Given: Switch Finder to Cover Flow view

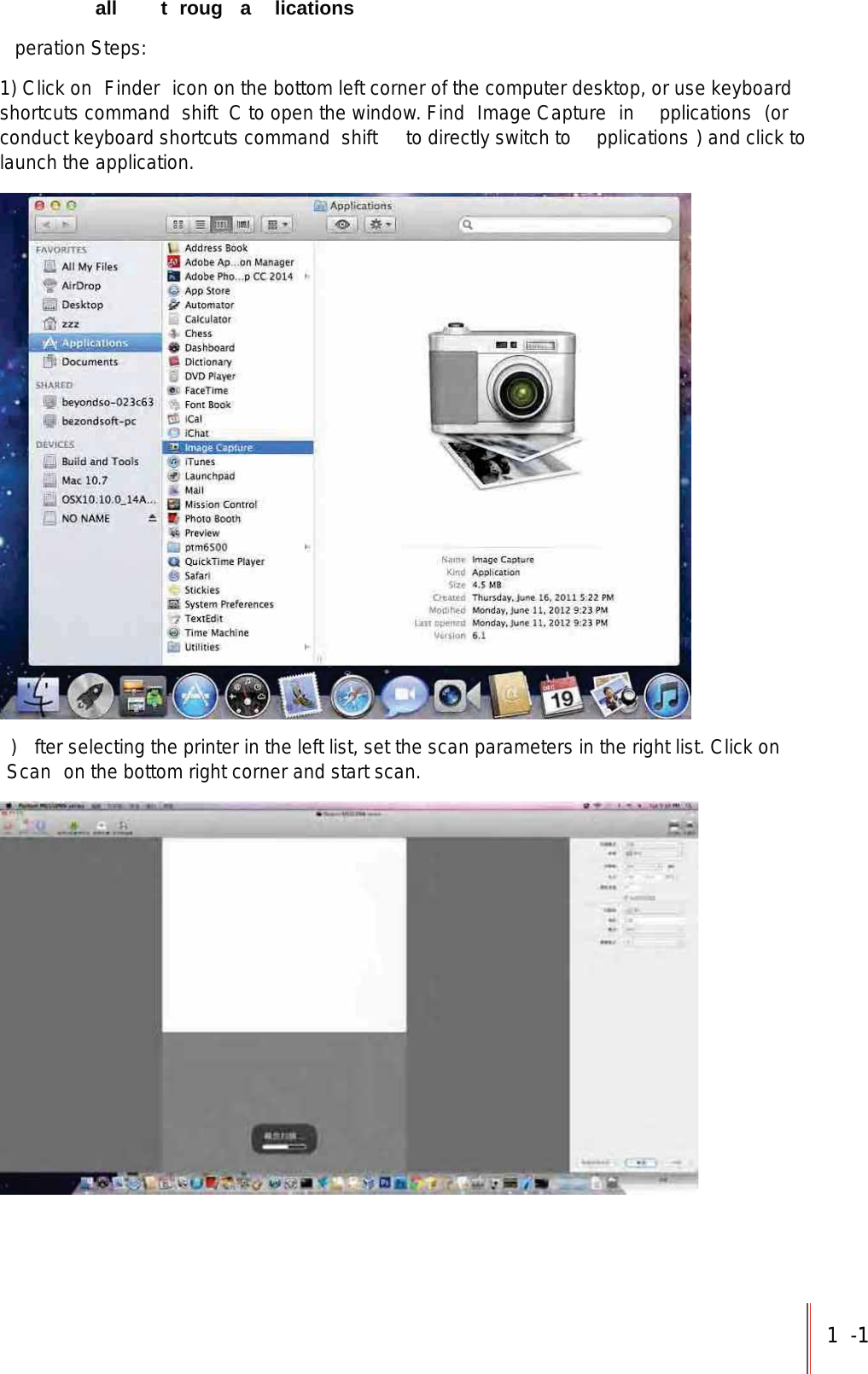Looking at the screenshot, I should point(243,224).
